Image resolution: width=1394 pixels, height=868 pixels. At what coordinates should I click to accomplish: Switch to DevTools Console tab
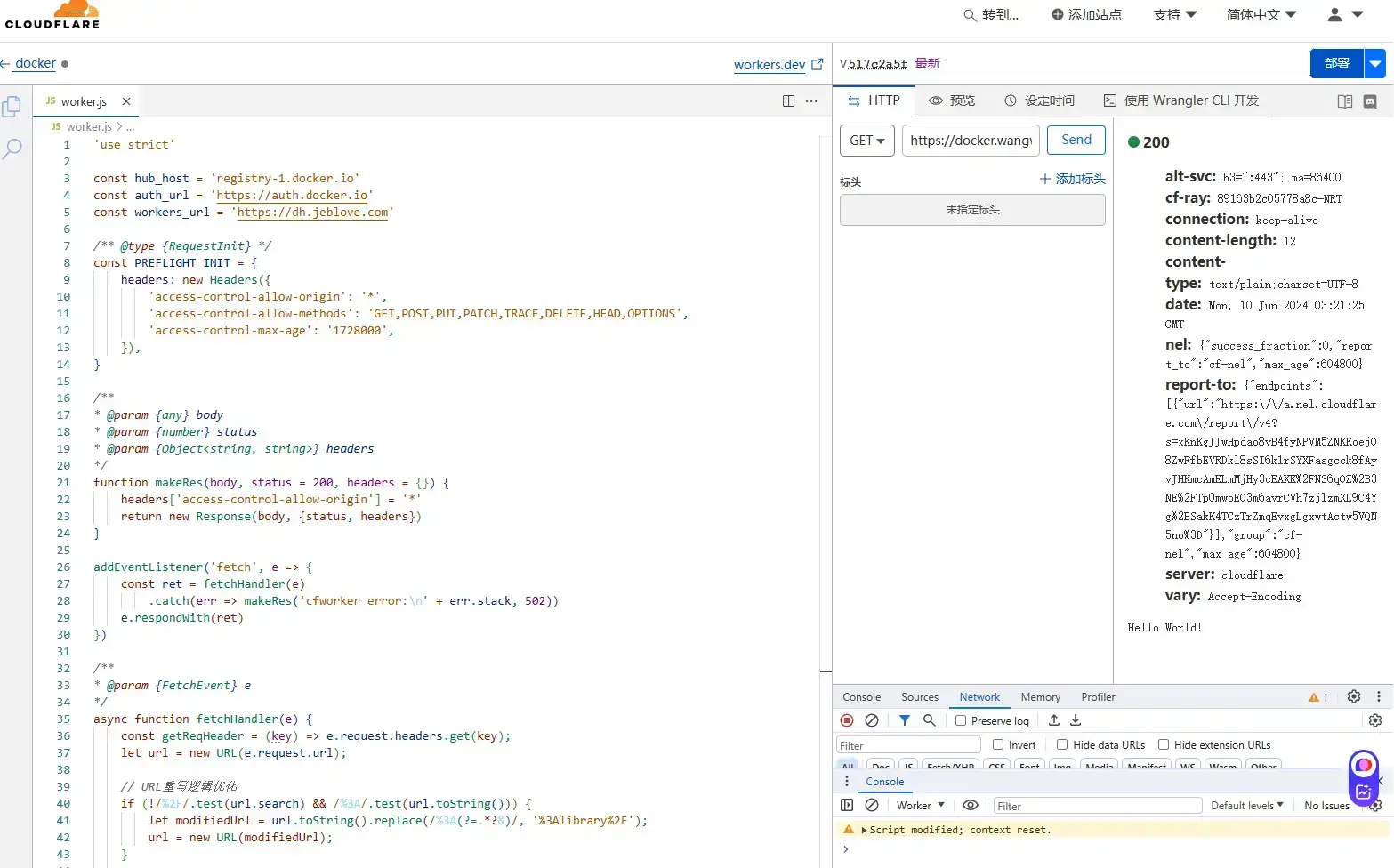tap(862, 697)
